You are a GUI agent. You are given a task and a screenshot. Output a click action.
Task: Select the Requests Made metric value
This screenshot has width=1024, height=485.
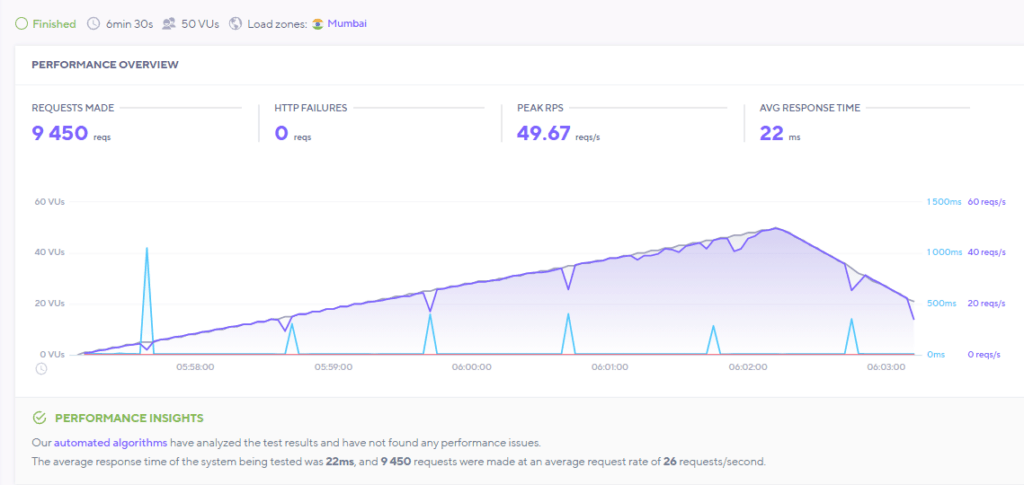pos(60,133)
